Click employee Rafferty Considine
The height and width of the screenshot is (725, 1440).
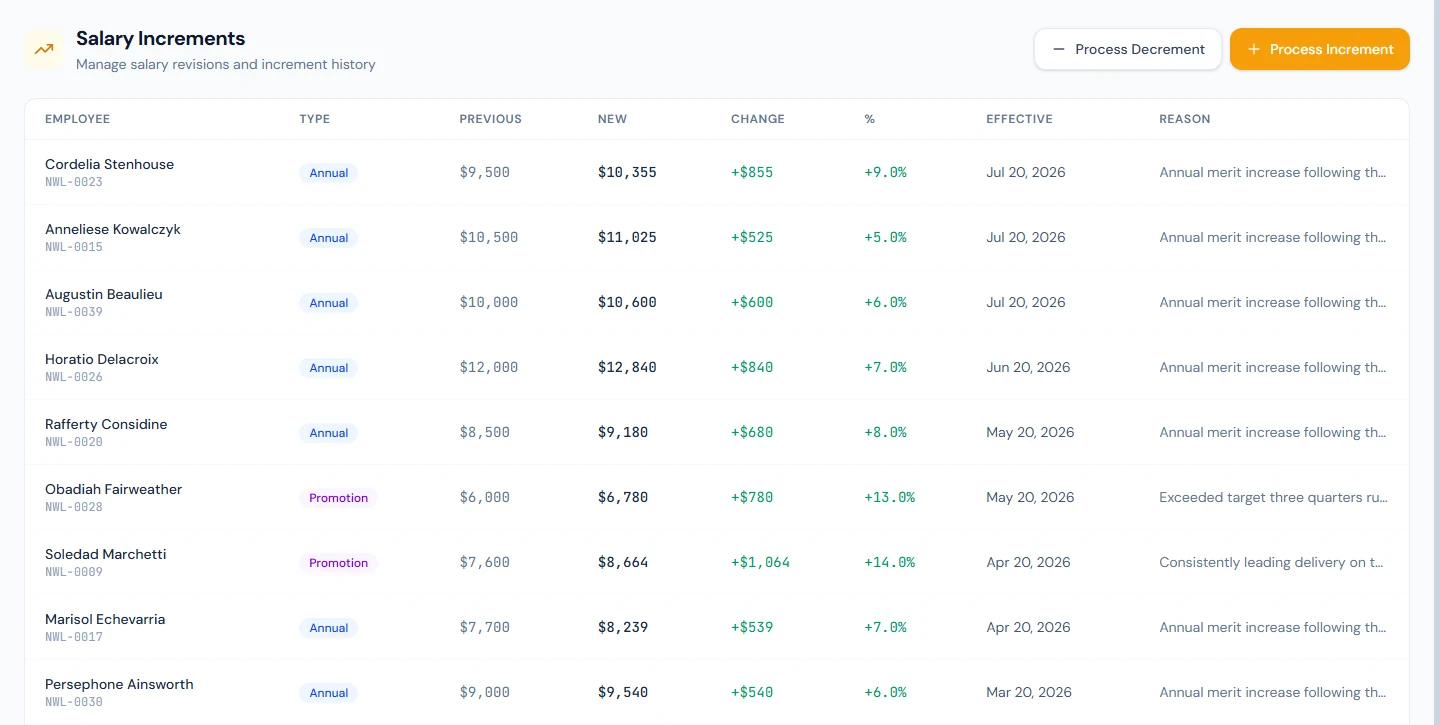(x=106, y=424)
